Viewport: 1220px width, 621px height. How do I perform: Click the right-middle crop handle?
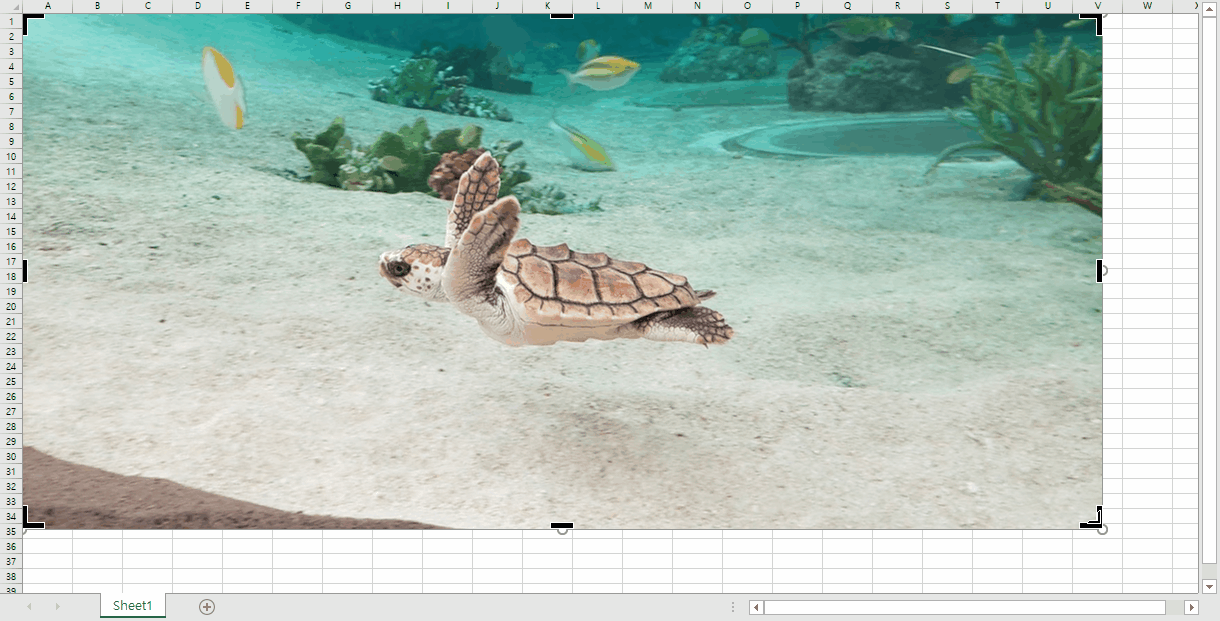1099,271
